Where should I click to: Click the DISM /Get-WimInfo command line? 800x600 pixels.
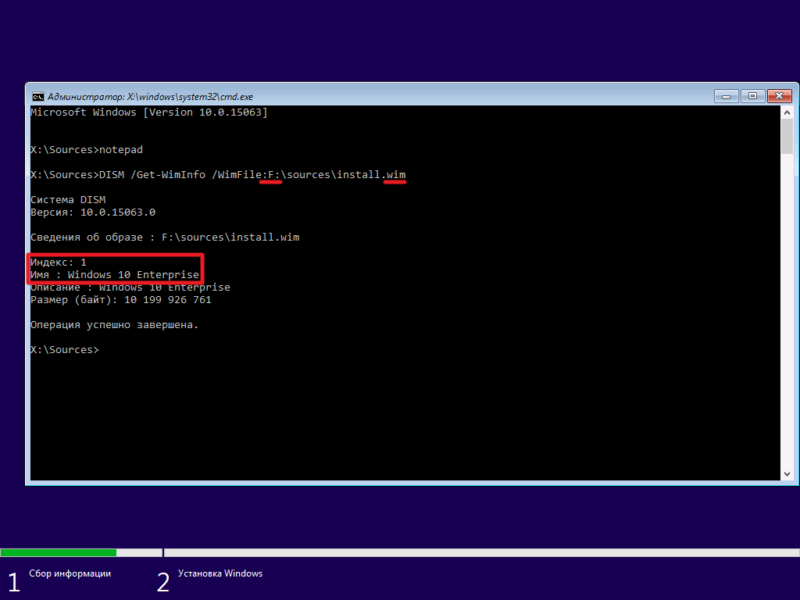218,175
